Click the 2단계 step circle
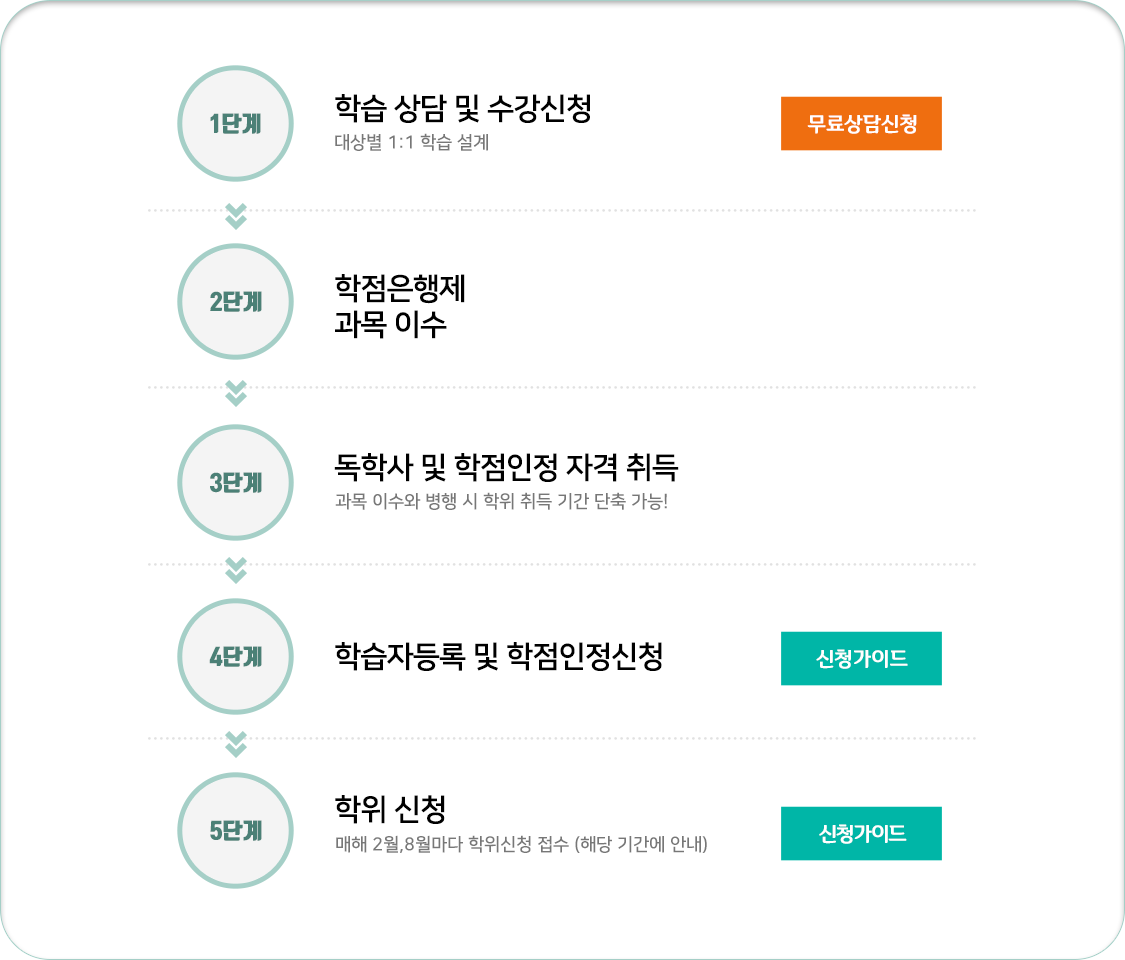This screenshot has width=1125, height=960. pos(235,301)
